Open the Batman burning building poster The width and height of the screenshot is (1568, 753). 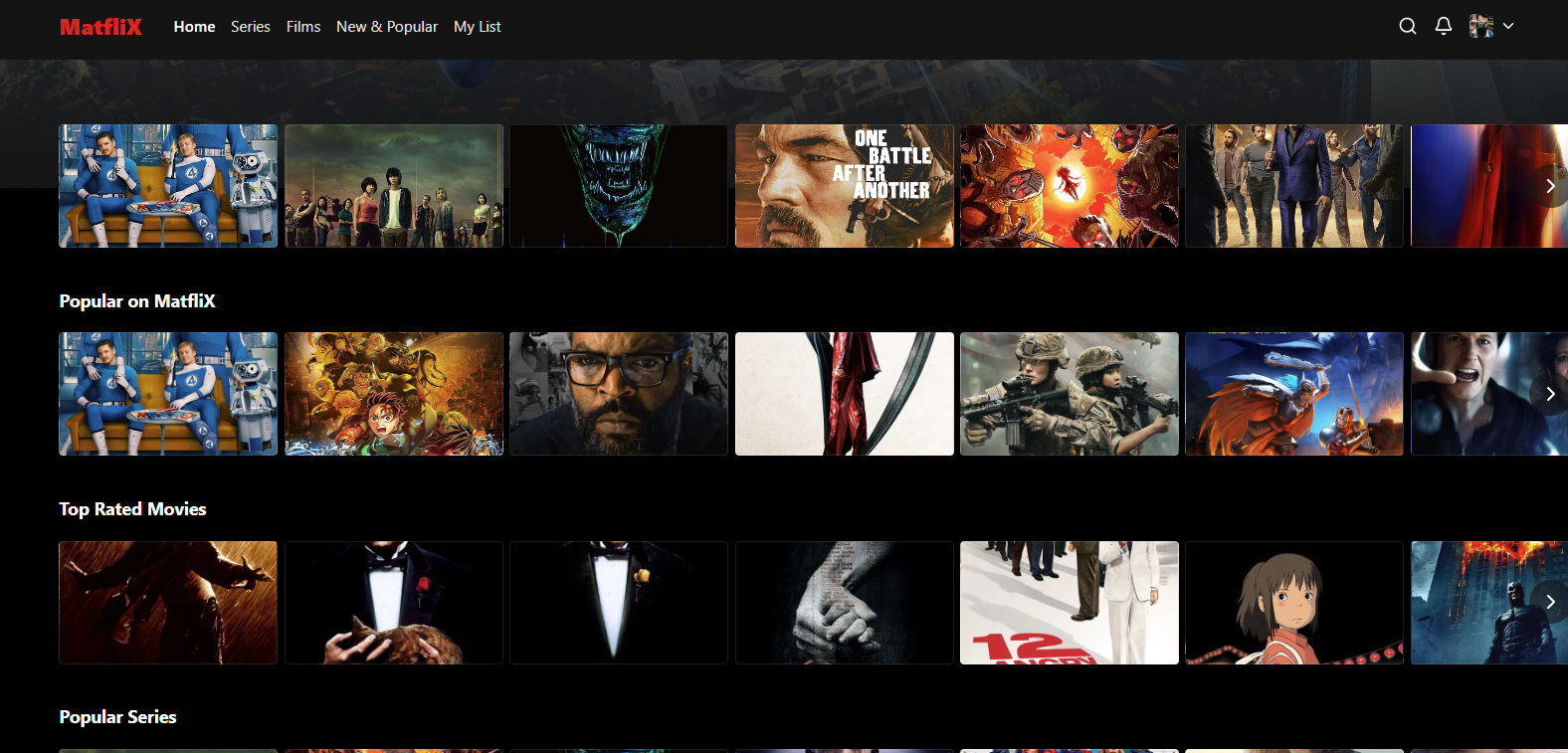point(1489,603)
